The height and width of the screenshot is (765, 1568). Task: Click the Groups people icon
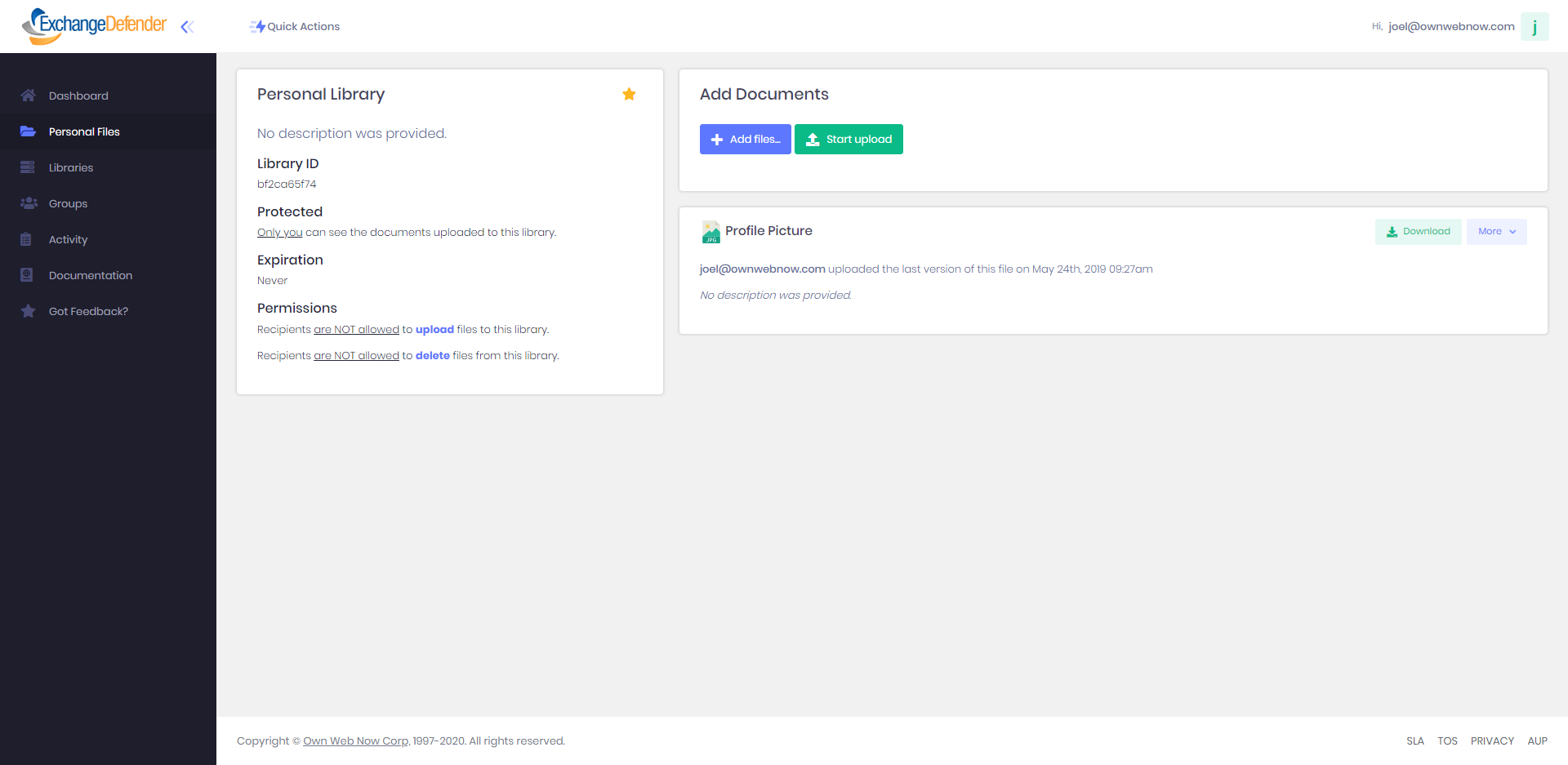tap(29, 203)
